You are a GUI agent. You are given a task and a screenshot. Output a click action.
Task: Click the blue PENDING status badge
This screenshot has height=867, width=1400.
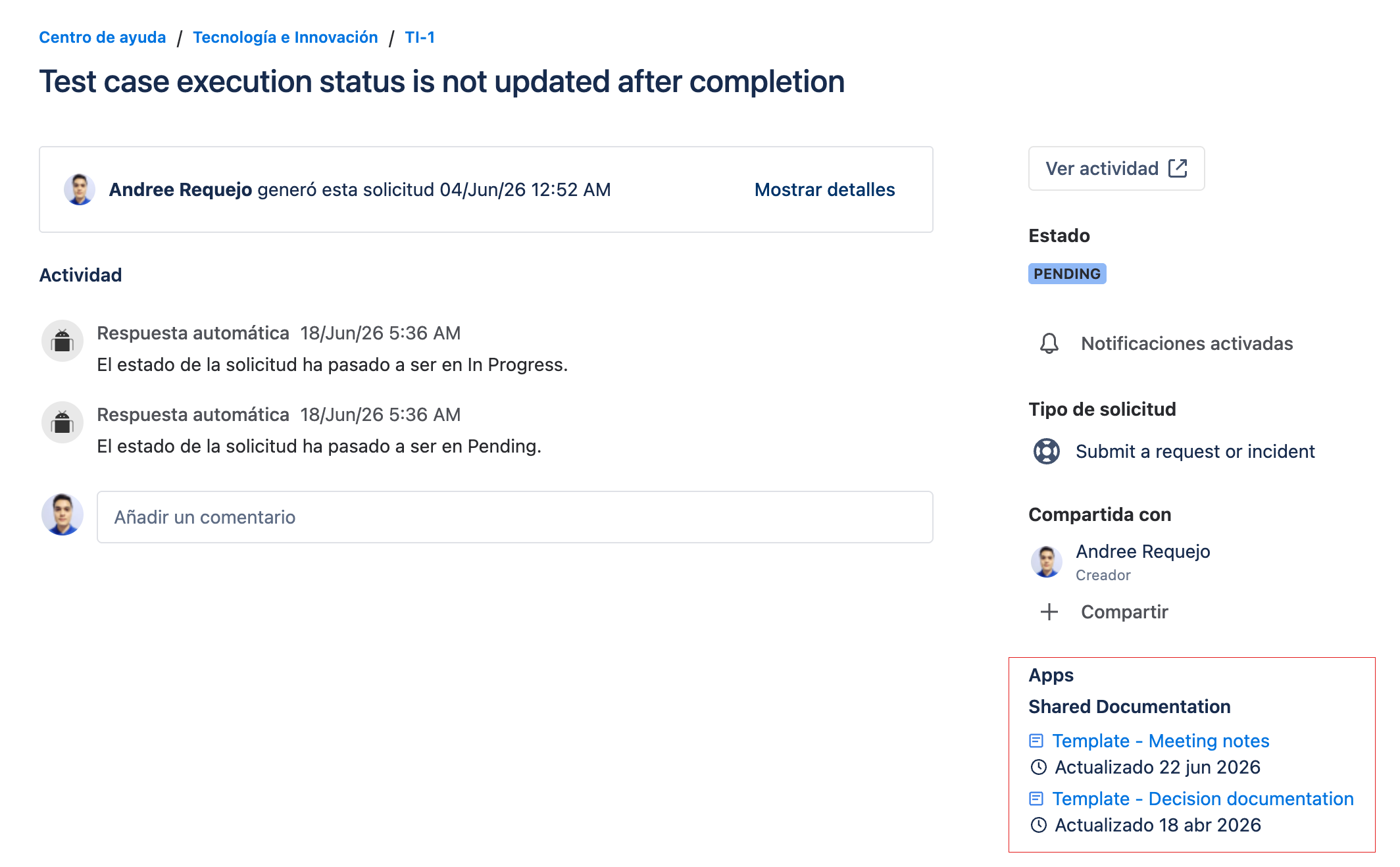[x=1067, y=274]
